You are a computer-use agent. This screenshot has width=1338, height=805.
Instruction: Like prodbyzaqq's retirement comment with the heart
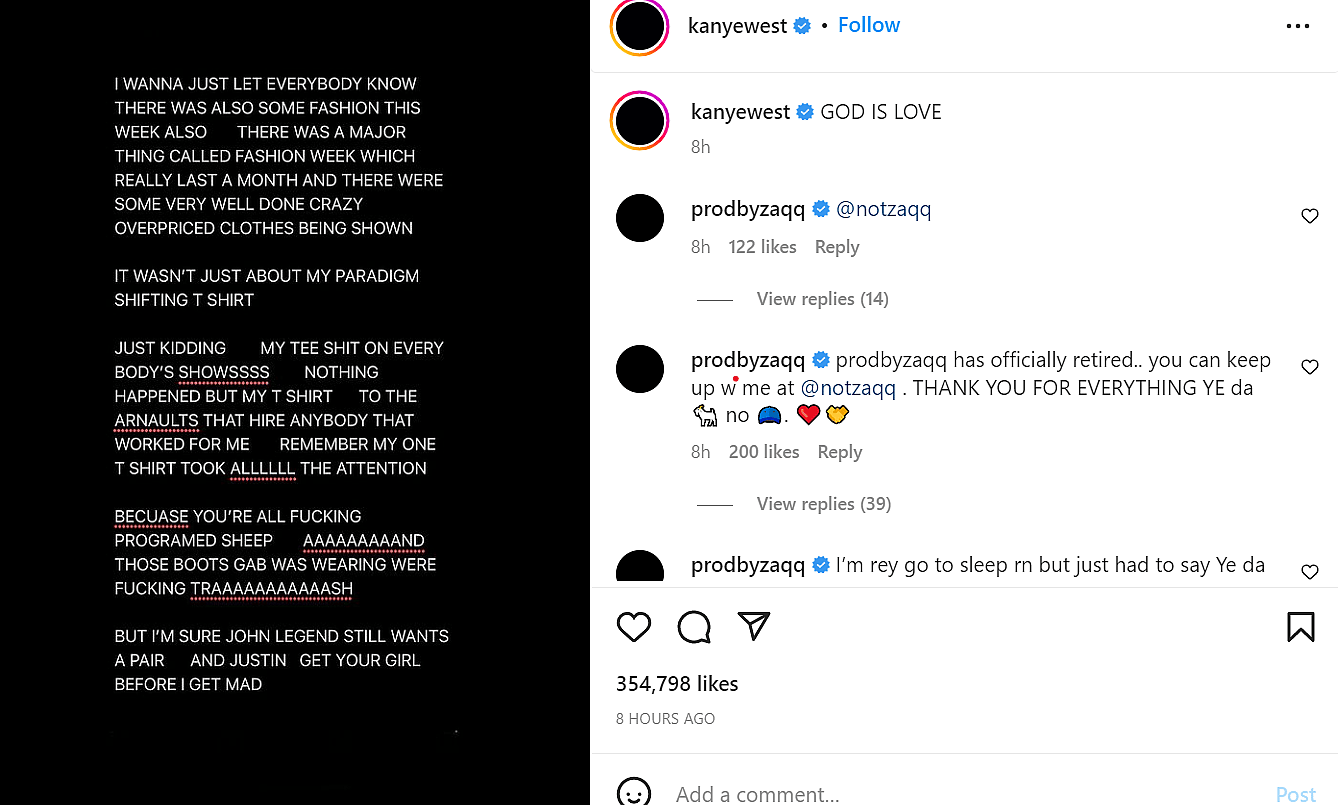point(1310,367)
